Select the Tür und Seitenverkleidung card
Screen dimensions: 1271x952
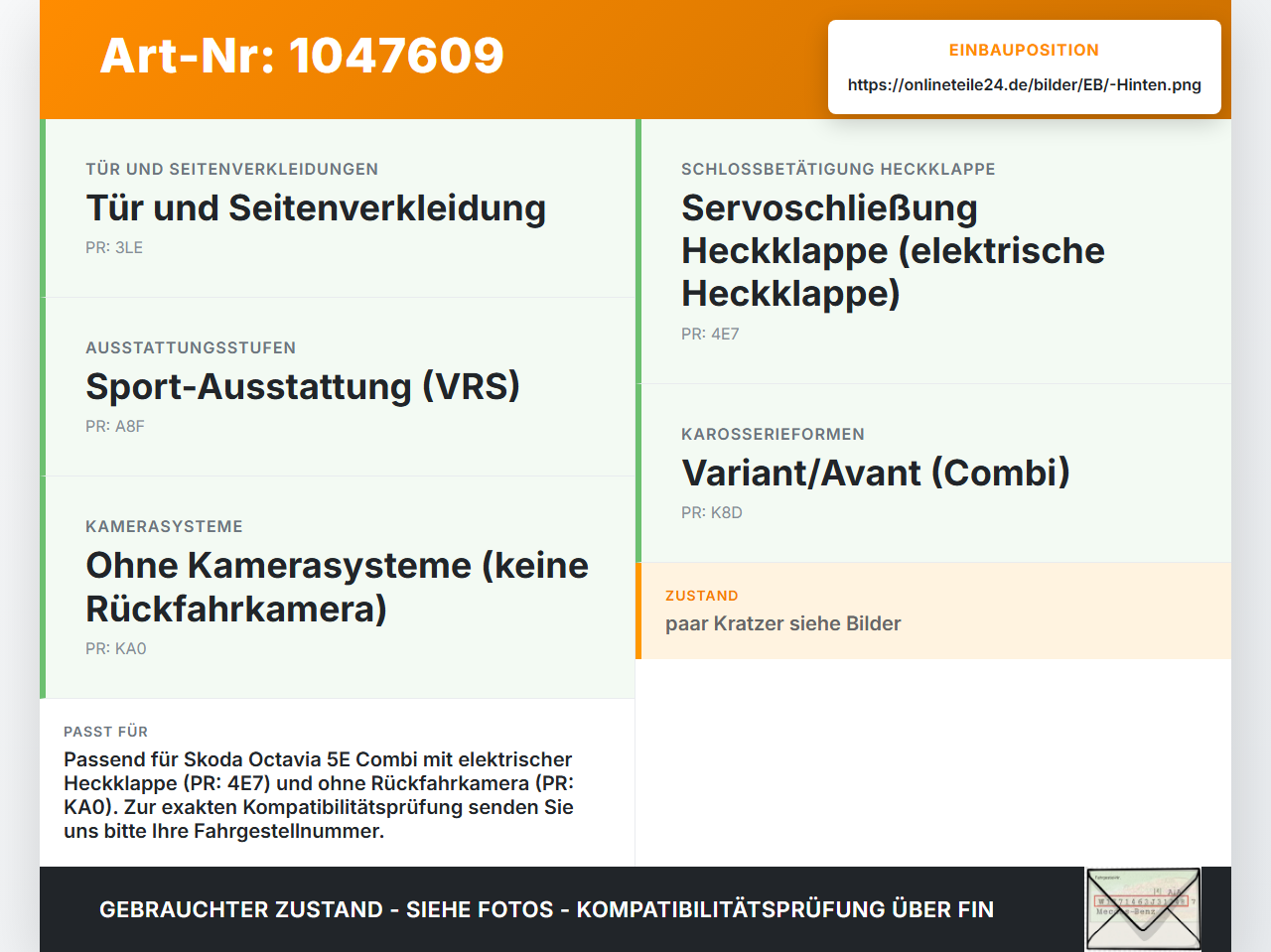tap(338, 208)
